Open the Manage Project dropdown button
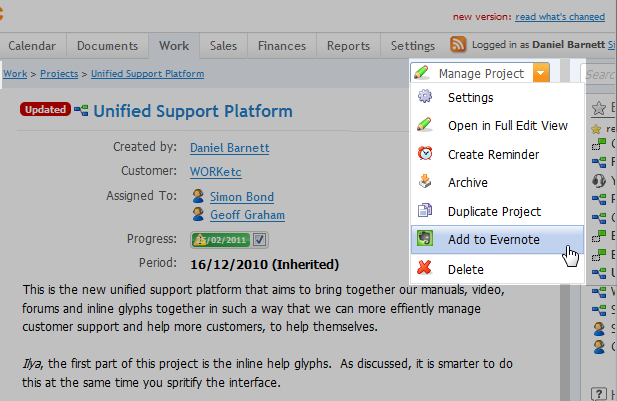The height and width of the screenshot is (401, 617). tap(472, 74)
